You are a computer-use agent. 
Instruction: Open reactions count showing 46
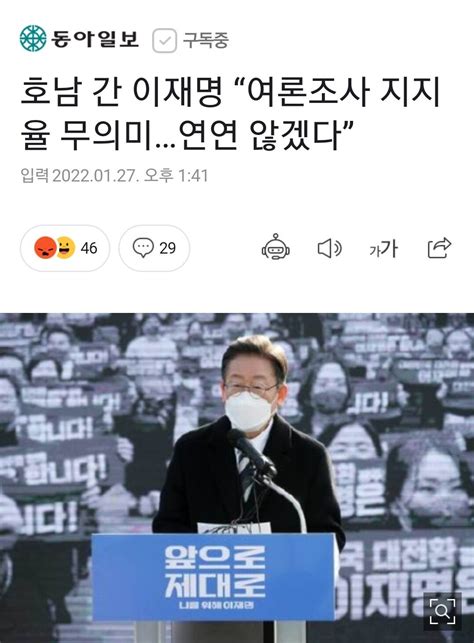[x=65, y=248]
